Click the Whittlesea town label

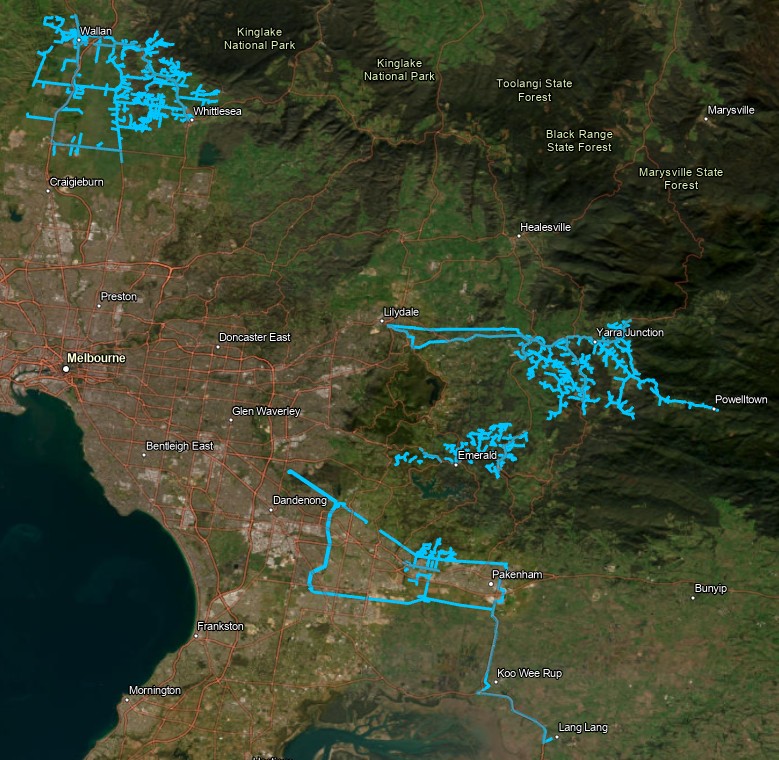tap(217, 111)
